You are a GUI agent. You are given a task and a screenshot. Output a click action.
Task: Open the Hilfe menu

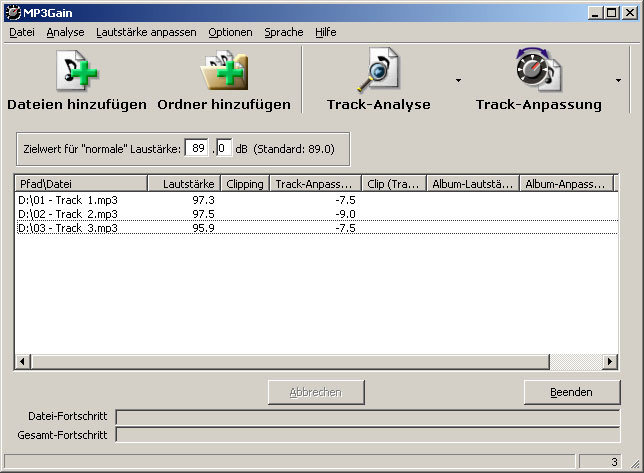[x=326, y=32]
